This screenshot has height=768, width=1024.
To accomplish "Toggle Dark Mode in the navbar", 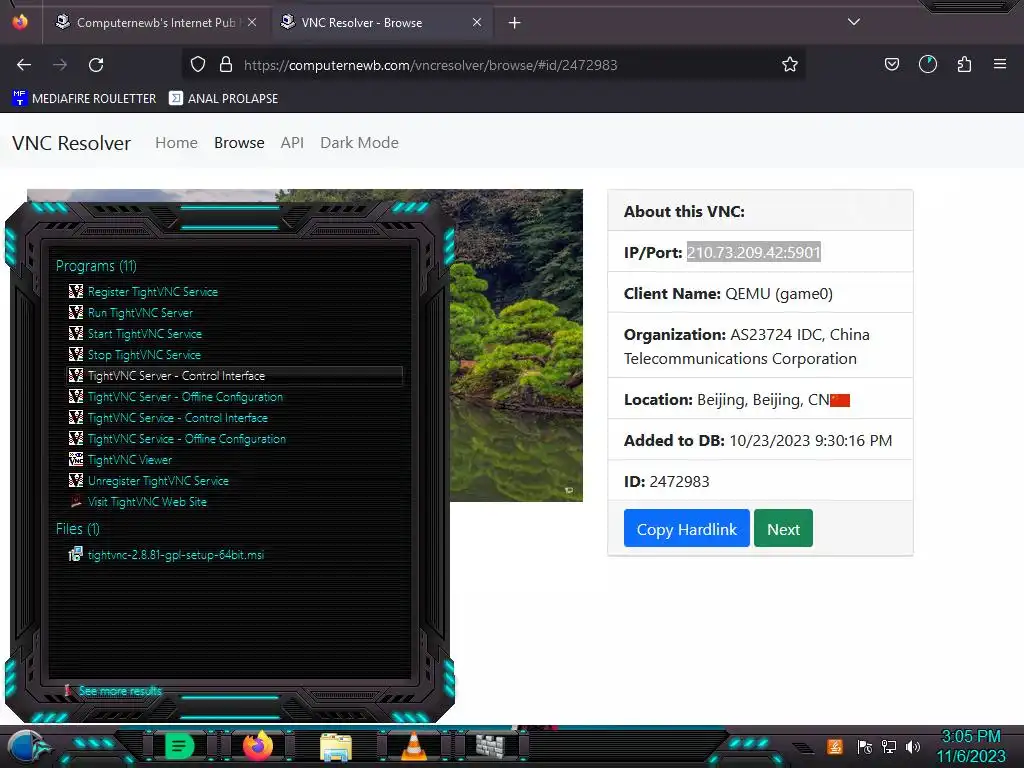I will coord(359,143).
